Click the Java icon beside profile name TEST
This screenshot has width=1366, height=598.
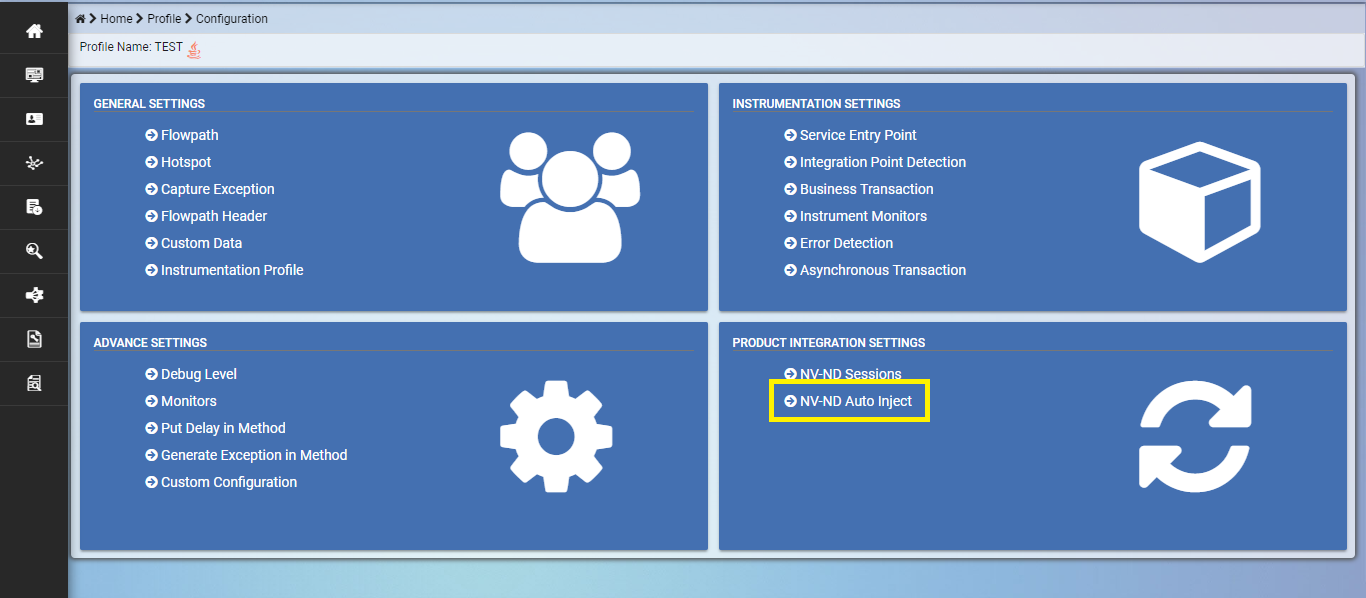point(194,49)
